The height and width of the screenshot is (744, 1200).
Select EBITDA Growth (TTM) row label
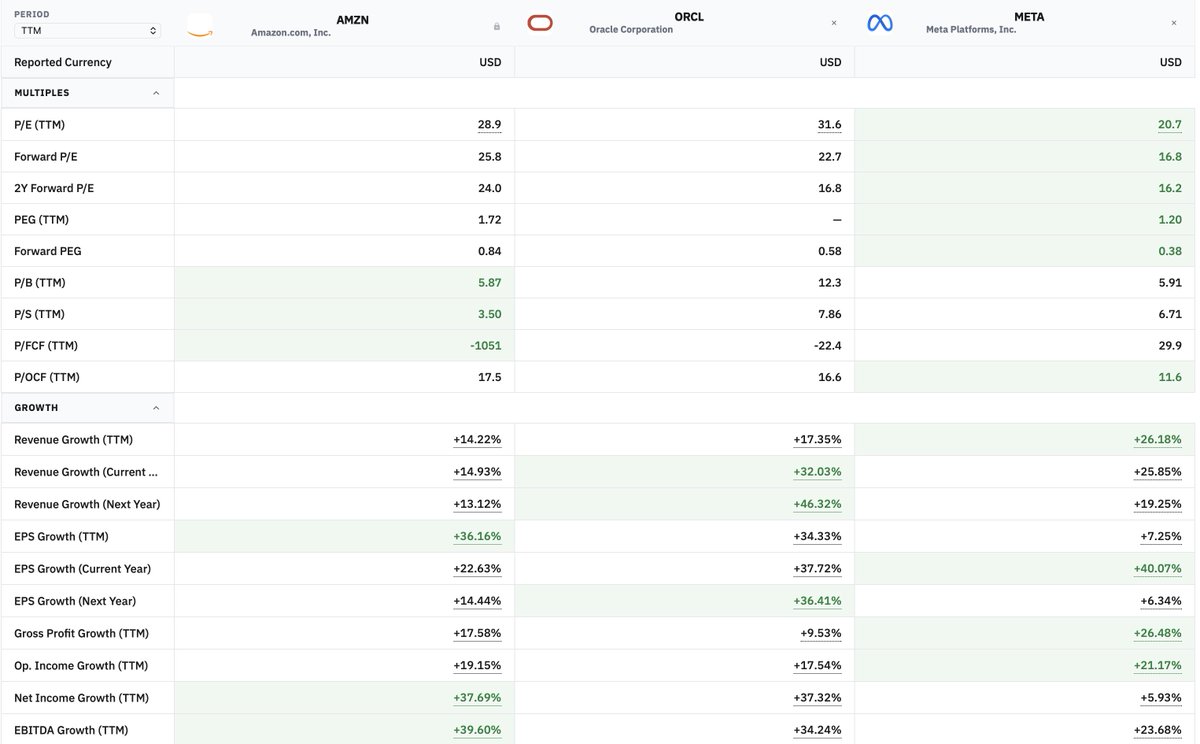[71, 730]
